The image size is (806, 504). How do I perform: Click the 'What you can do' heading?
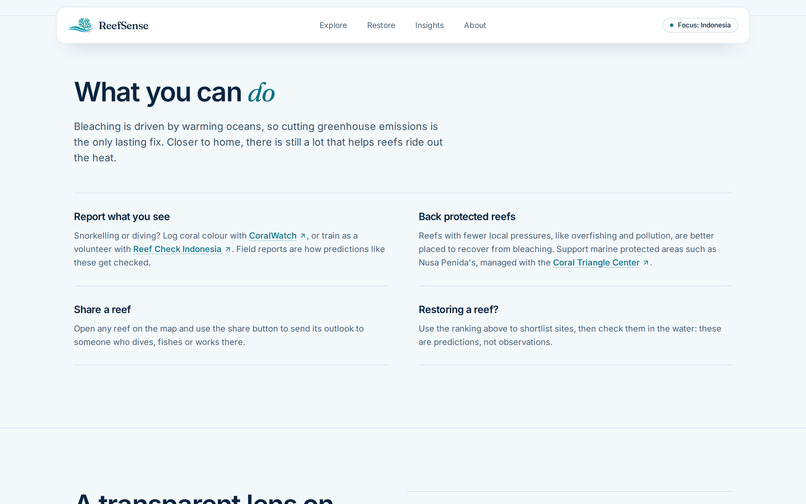point(174,93)
